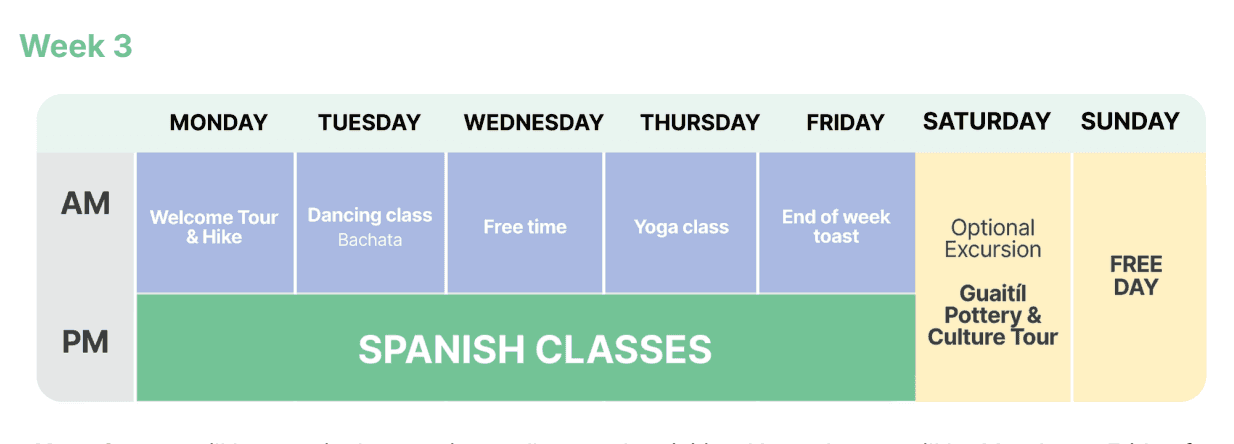Viewport: 1234px width, 444px height.
Task: Select the THURSDAY column header
Action: coord(700,123)
